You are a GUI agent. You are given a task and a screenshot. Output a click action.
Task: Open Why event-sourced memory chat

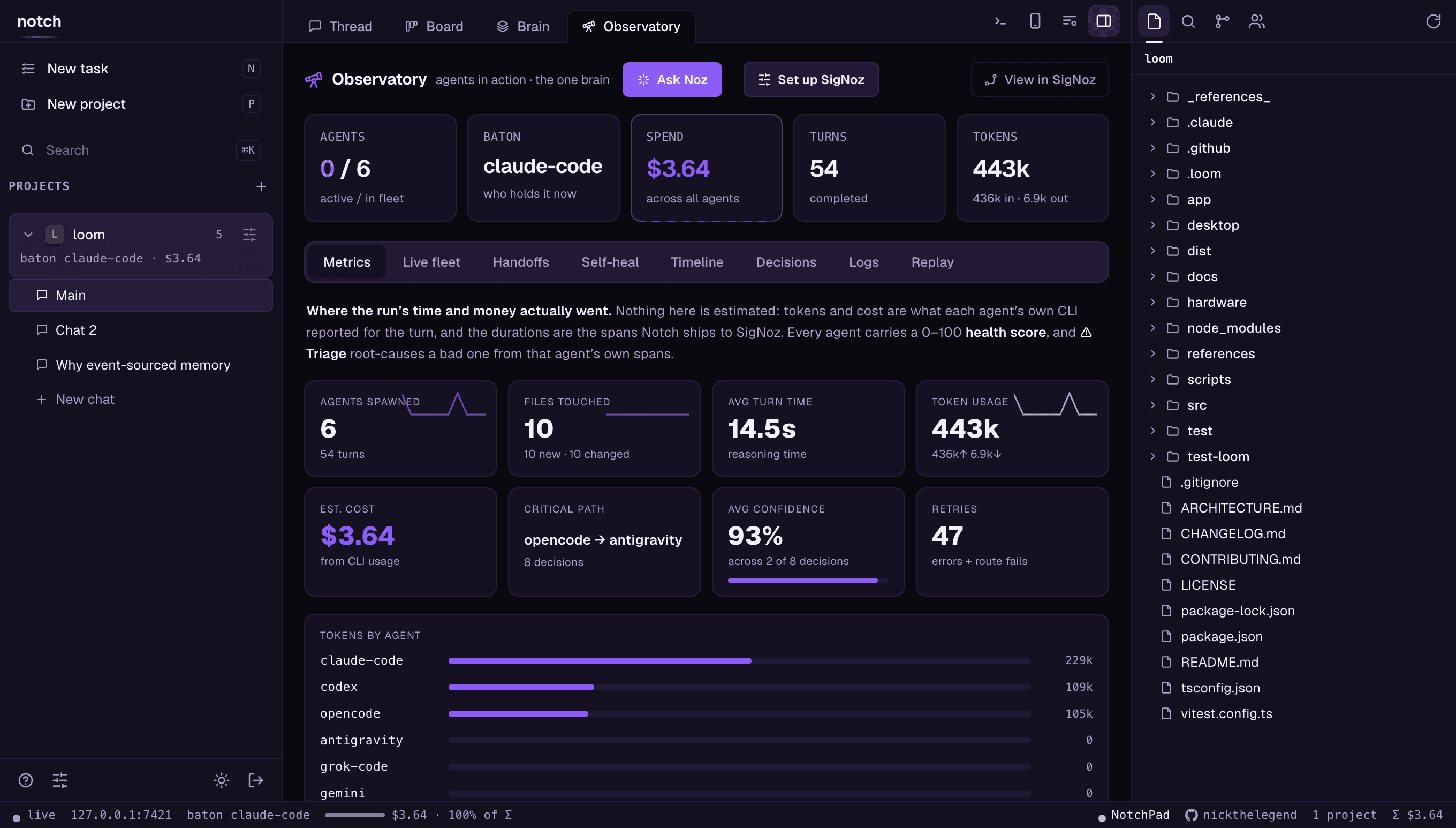pos(140,365)
